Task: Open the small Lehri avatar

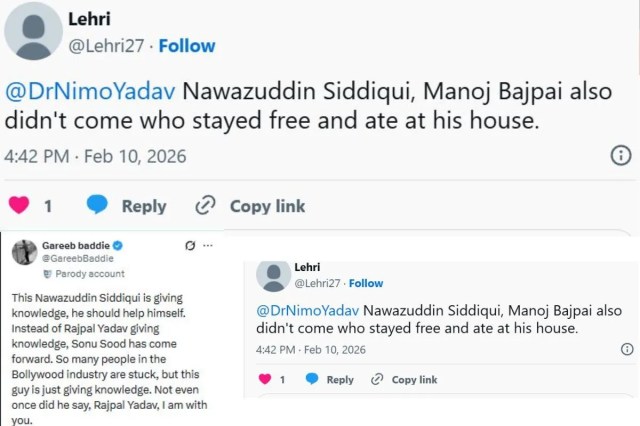Action: pyautogui.click(x=272, y=275)
